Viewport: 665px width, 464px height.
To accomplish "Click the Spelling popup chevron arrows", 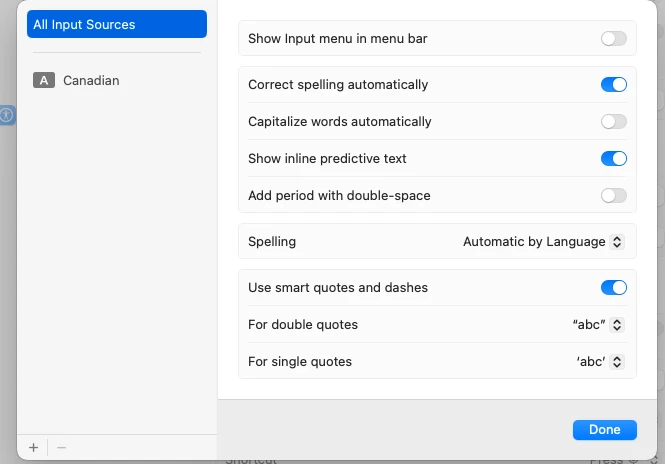I will click(x=617, y=242).
